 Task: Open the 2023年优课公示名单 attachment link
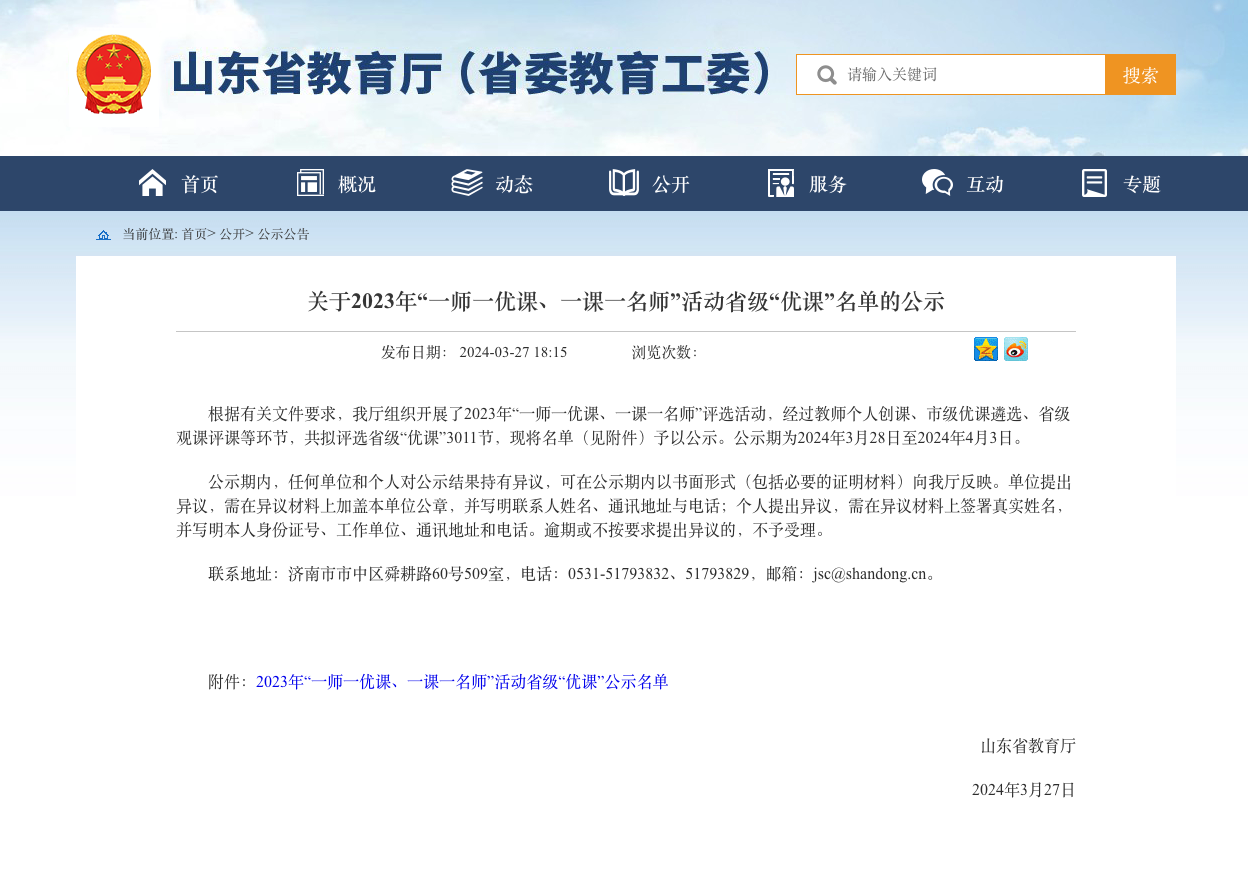pos(462,682)
